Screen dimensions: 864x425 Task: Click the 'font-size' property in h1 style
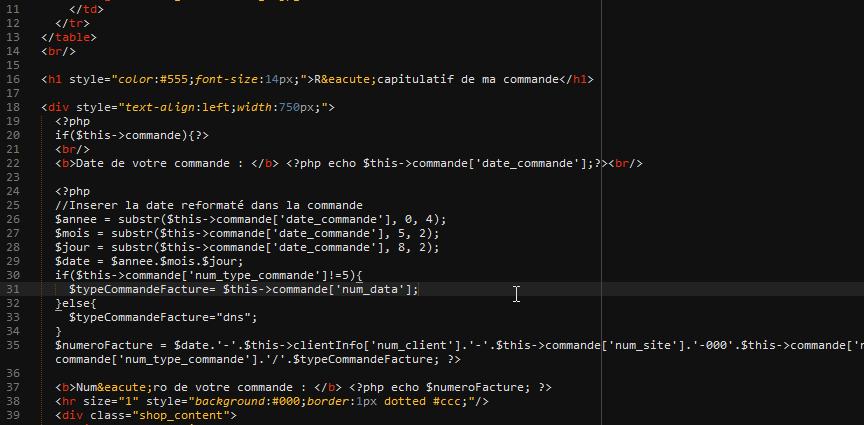click(x=226, y=79)
